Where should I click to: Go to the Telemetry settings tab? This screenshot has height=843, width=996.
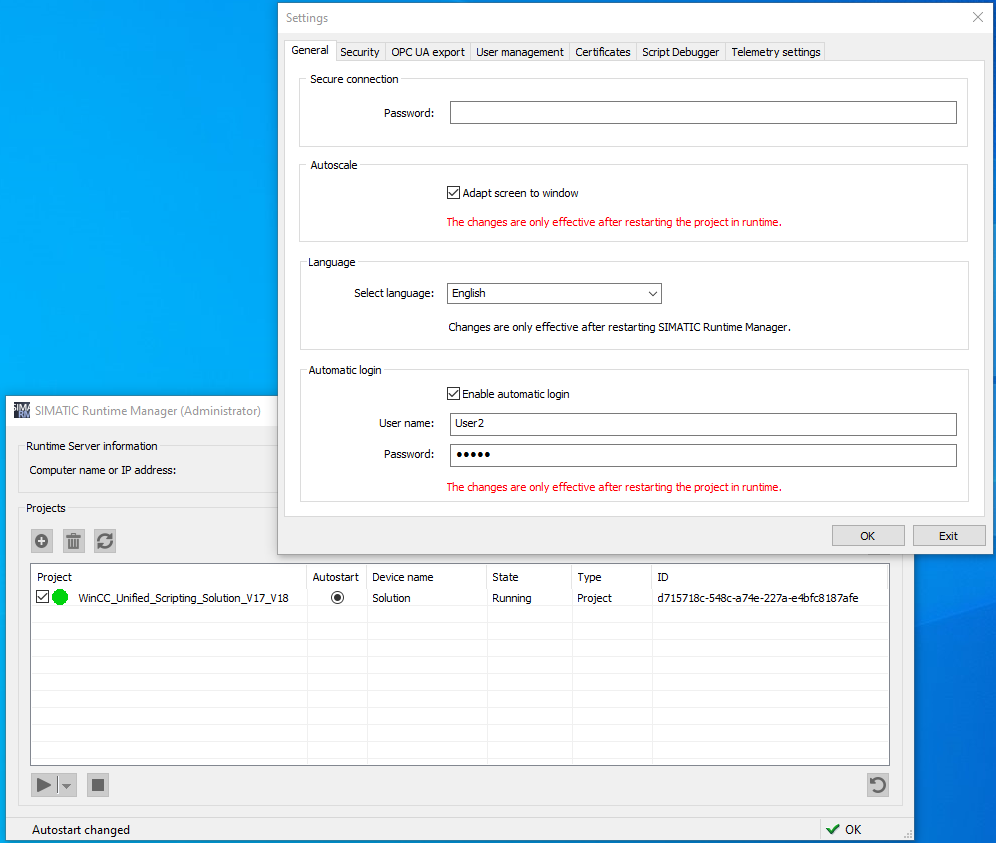pos(775,52)
